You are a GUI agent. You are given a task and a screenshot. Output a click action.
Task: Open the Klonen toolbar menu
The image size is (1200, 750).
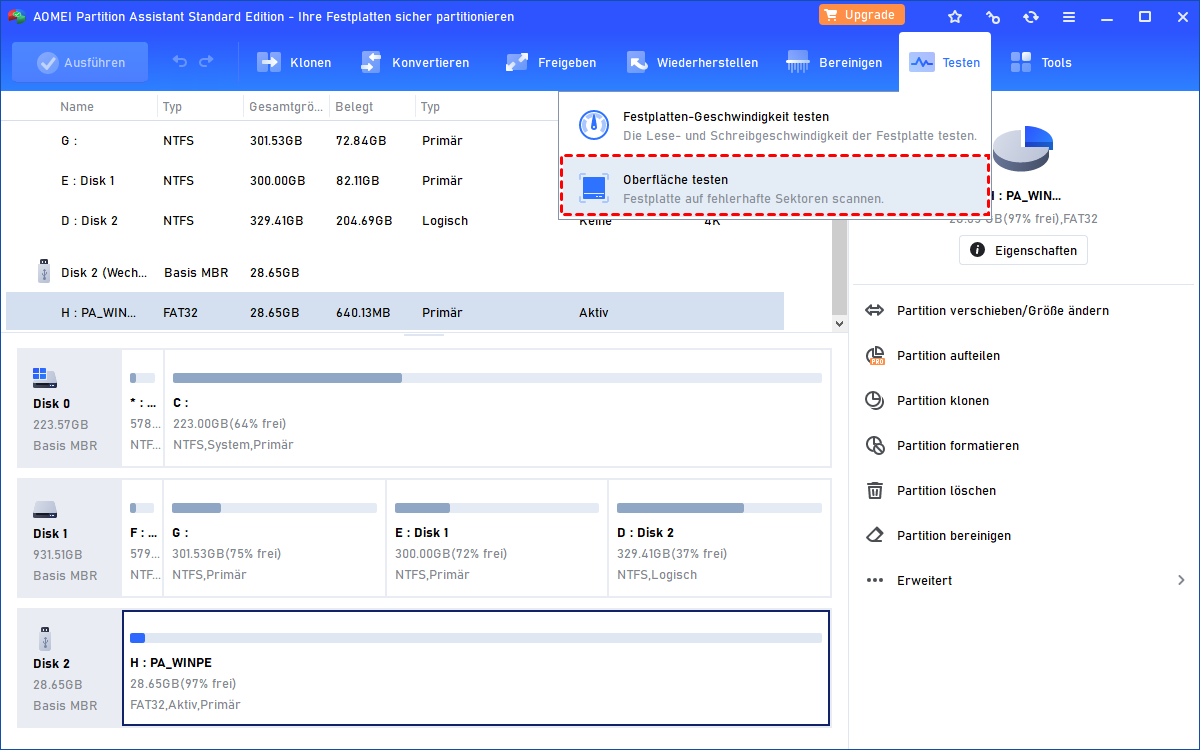pyautogui.click(x=294, y=62)
